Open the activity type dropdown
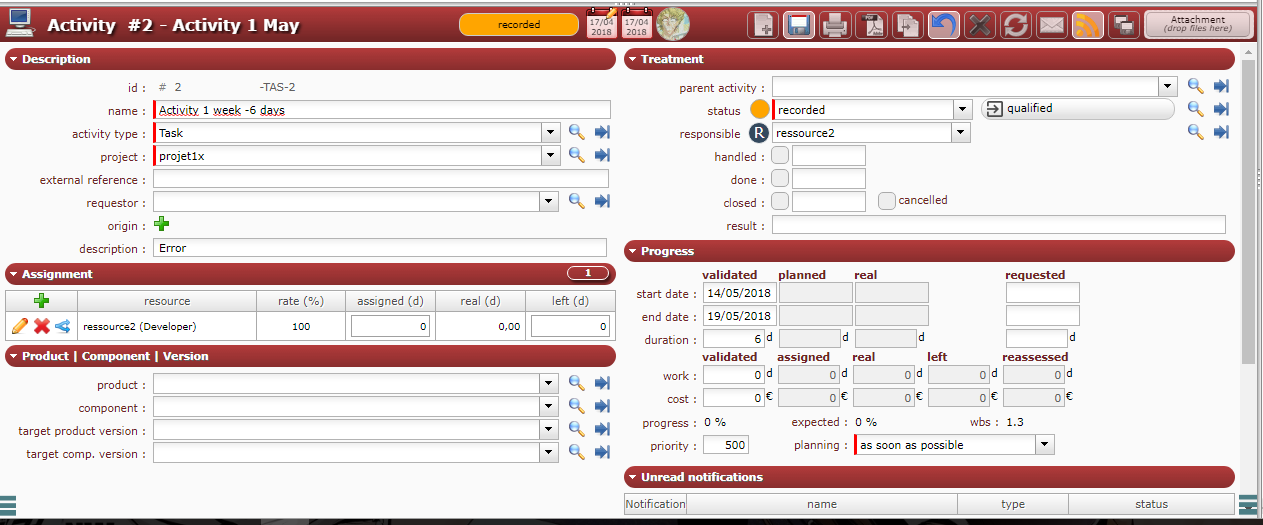This screenshot has height=525, width=1263. pos(550,132)
